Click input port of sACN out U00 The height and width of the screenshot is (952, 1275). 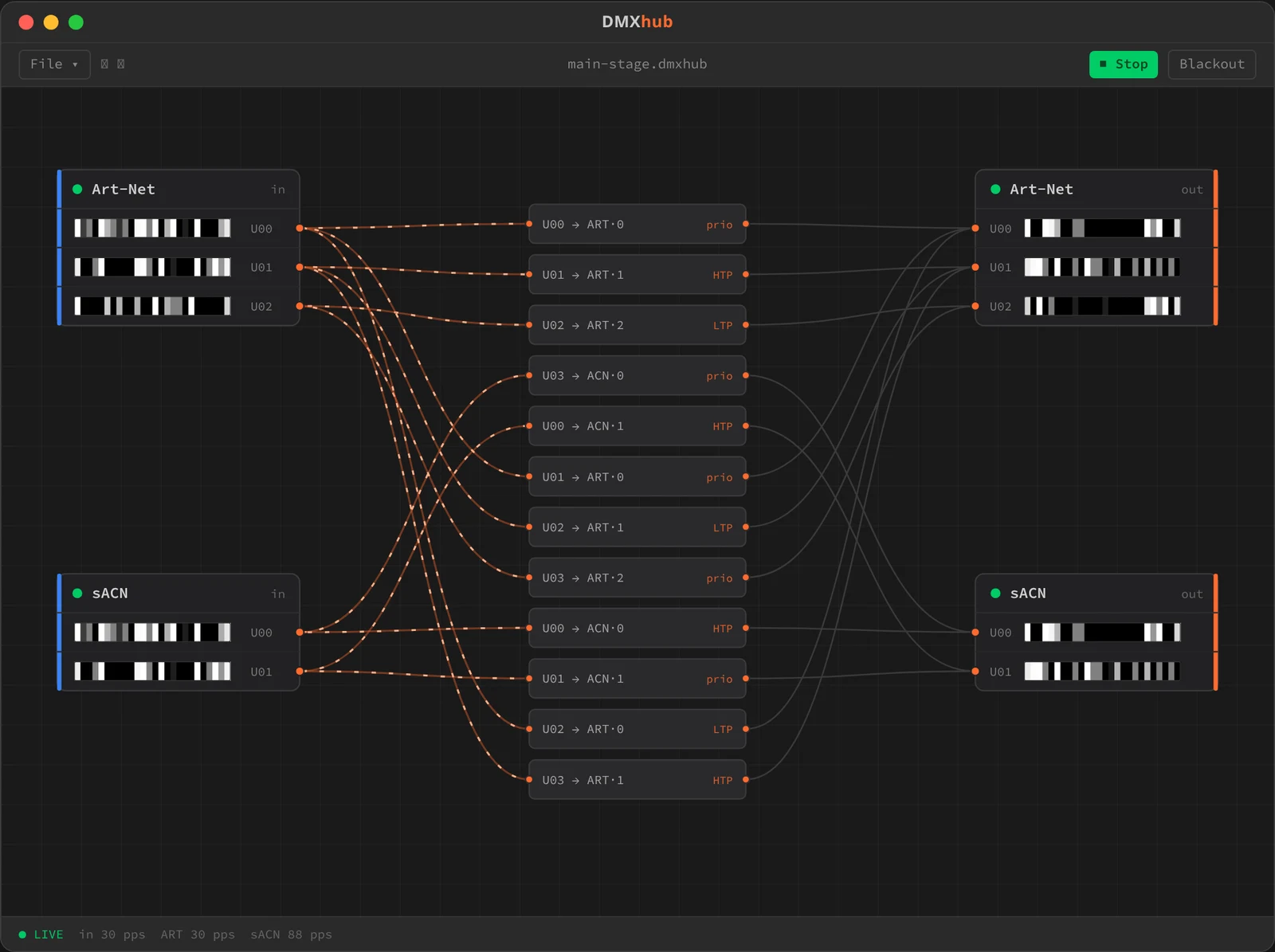point(975,632)
